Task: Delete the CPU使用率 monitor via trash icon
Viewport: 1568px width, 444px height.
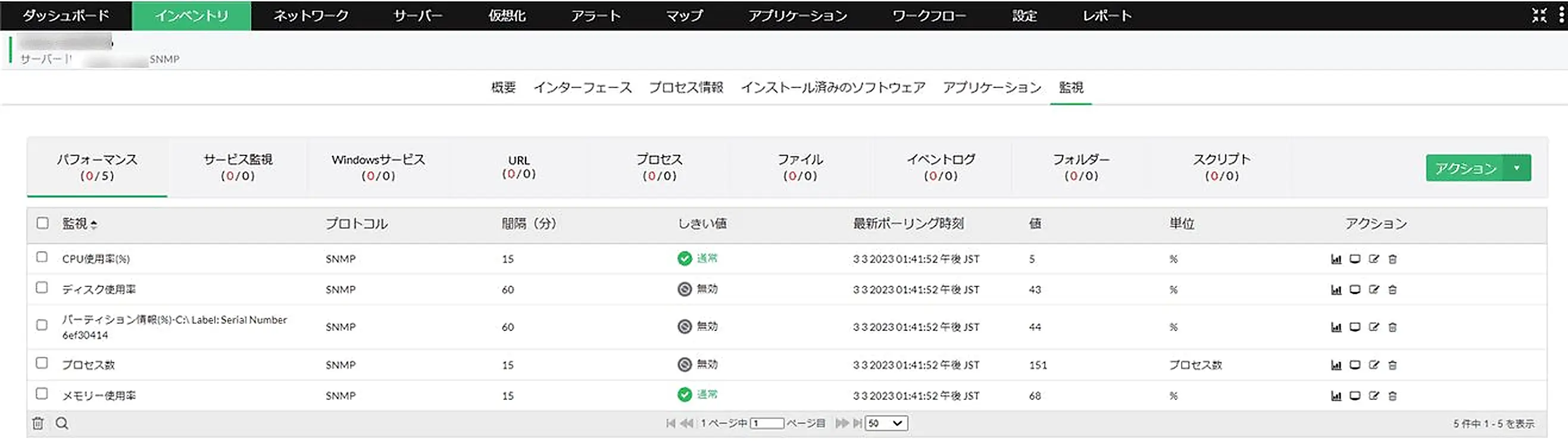Action: pyautogui.click(x=1392, y=259)
